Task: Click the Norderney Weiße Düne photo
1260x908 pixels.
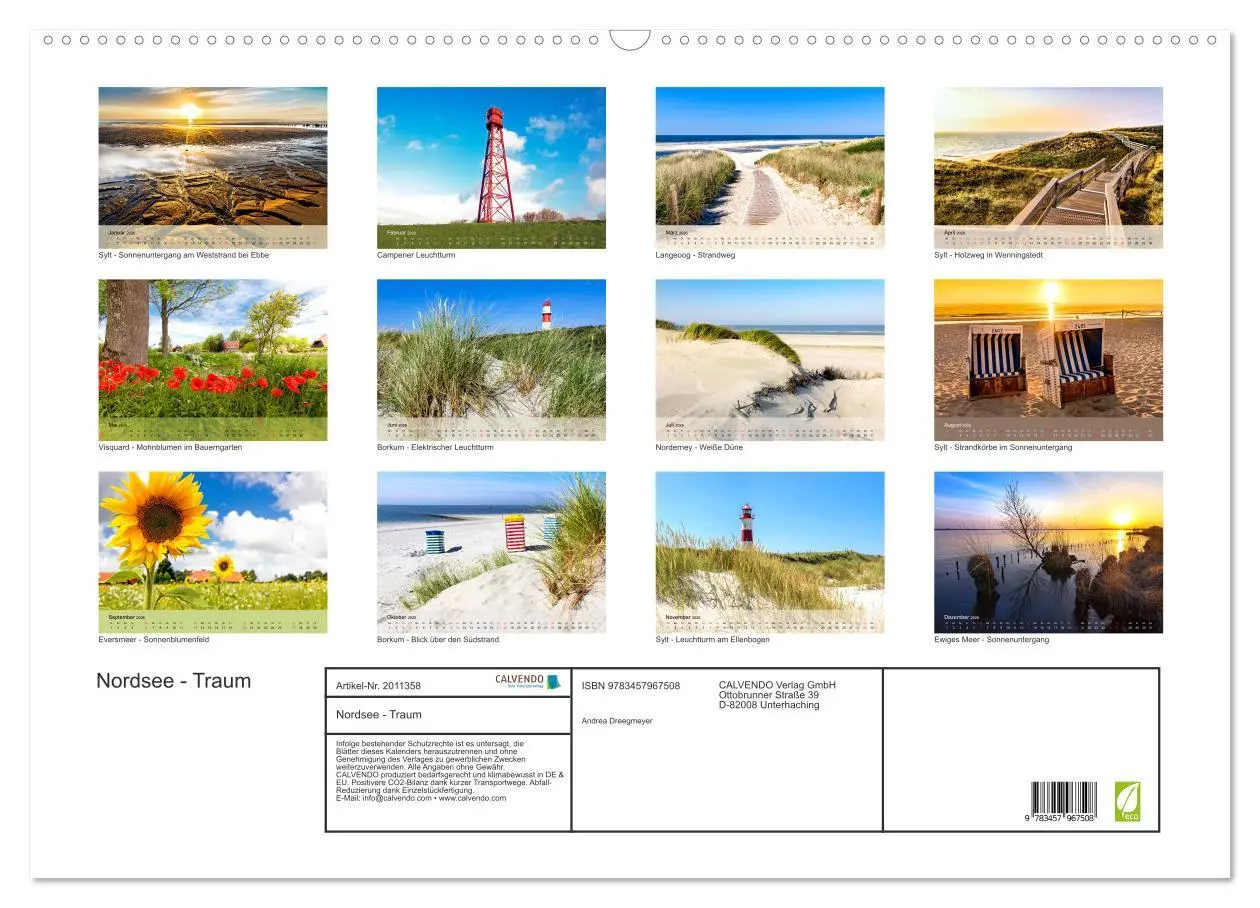Action: [770, 360]
